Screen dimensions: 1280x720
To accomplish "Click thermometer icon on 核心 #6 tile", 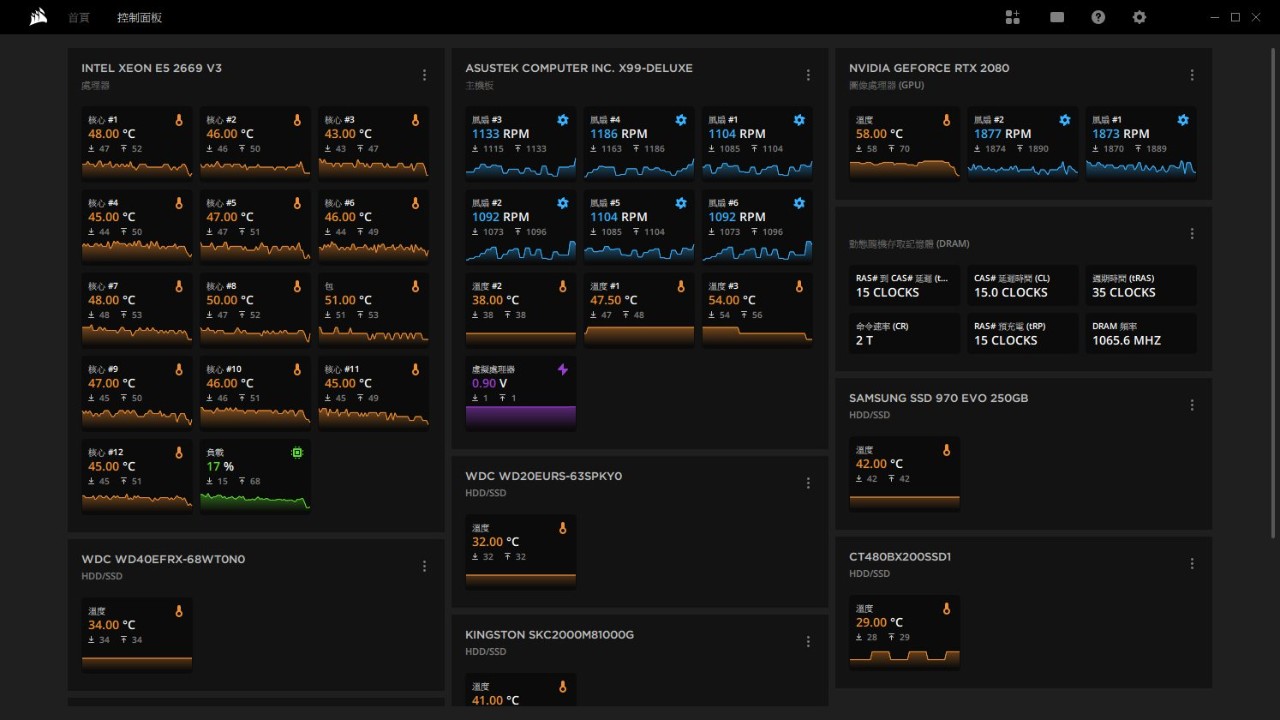I will (x=415, y=203).
